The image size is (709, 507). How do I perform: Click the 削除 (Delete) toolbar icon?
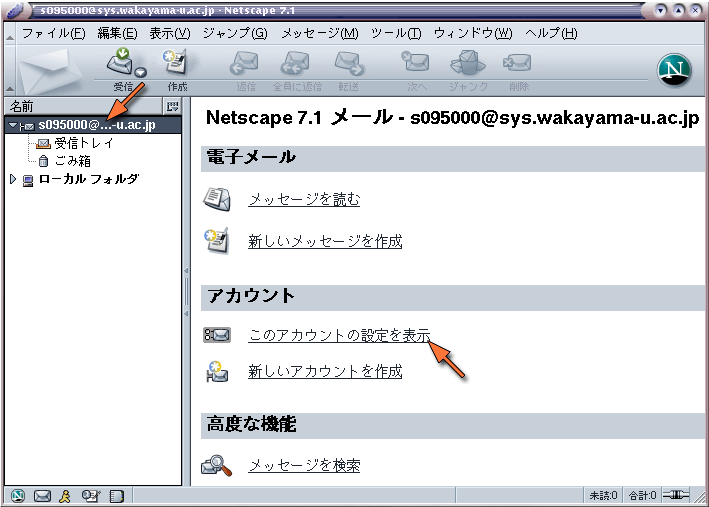517,62
